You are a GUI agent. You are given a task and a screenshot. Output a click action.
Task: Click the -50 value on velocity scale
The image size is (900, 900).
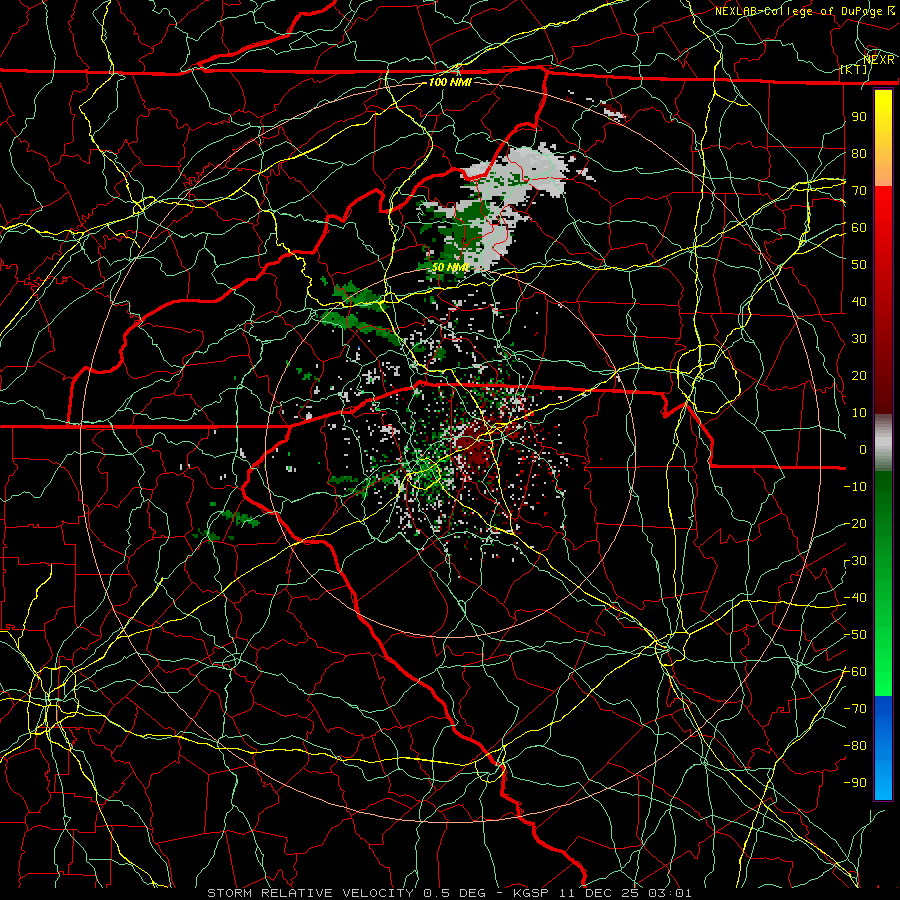(x=855, y=635)
